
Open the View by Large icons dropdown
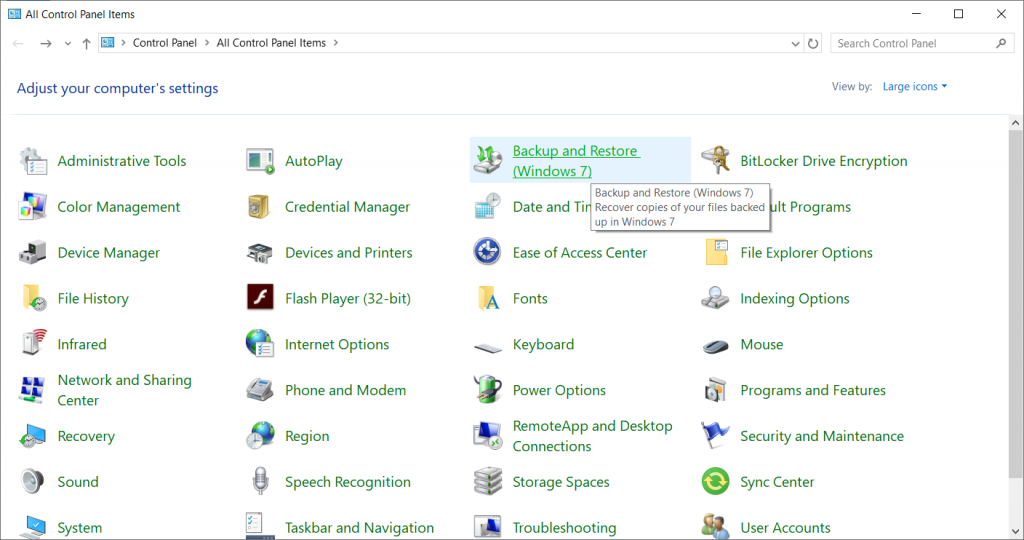pos(914,86)
